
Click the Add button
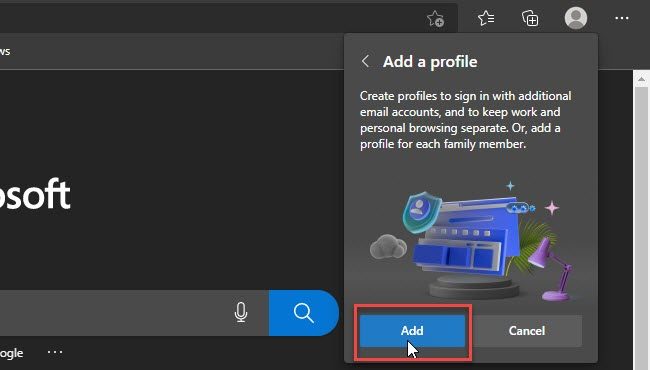click(412, 331)
